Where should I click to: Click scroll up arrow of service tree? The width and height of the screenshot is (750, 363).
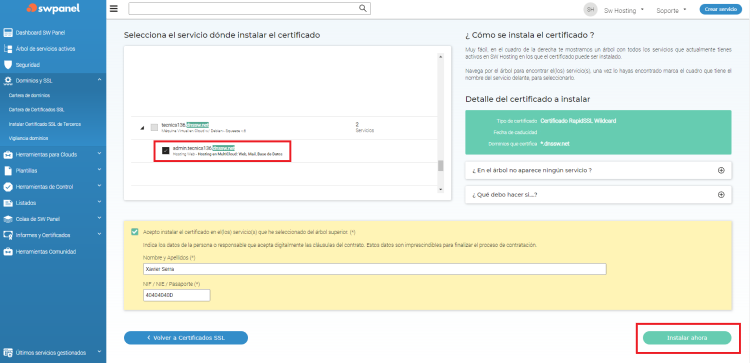pos(441,56)
